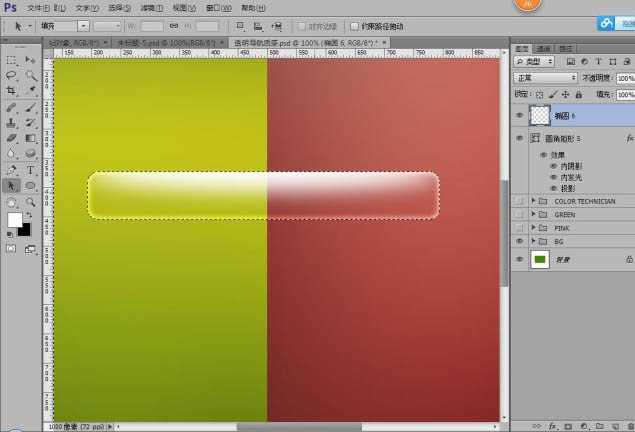The image size is (635, 432).
Task: Open the last menu in menu bar
Action: pos(253,8)
